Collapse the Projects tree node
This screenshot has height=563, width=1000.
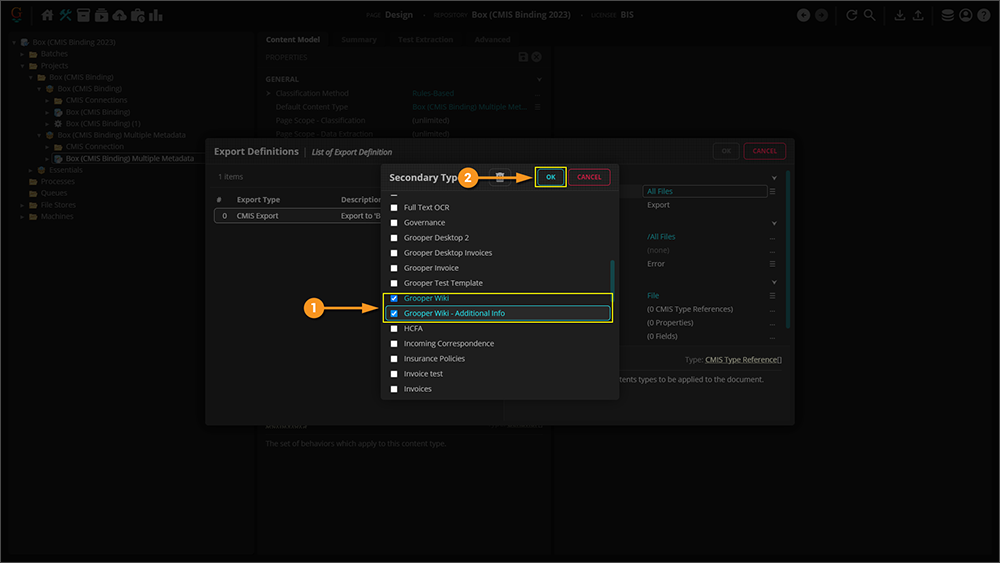coord(22,66)
